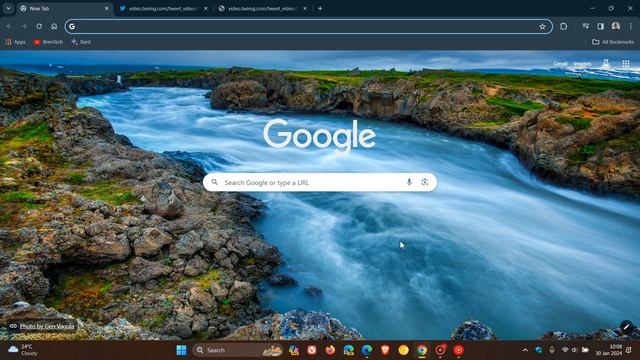Open the Chrome three-dot menu
This screenshot has width=640, height=360.
point(631,27)
